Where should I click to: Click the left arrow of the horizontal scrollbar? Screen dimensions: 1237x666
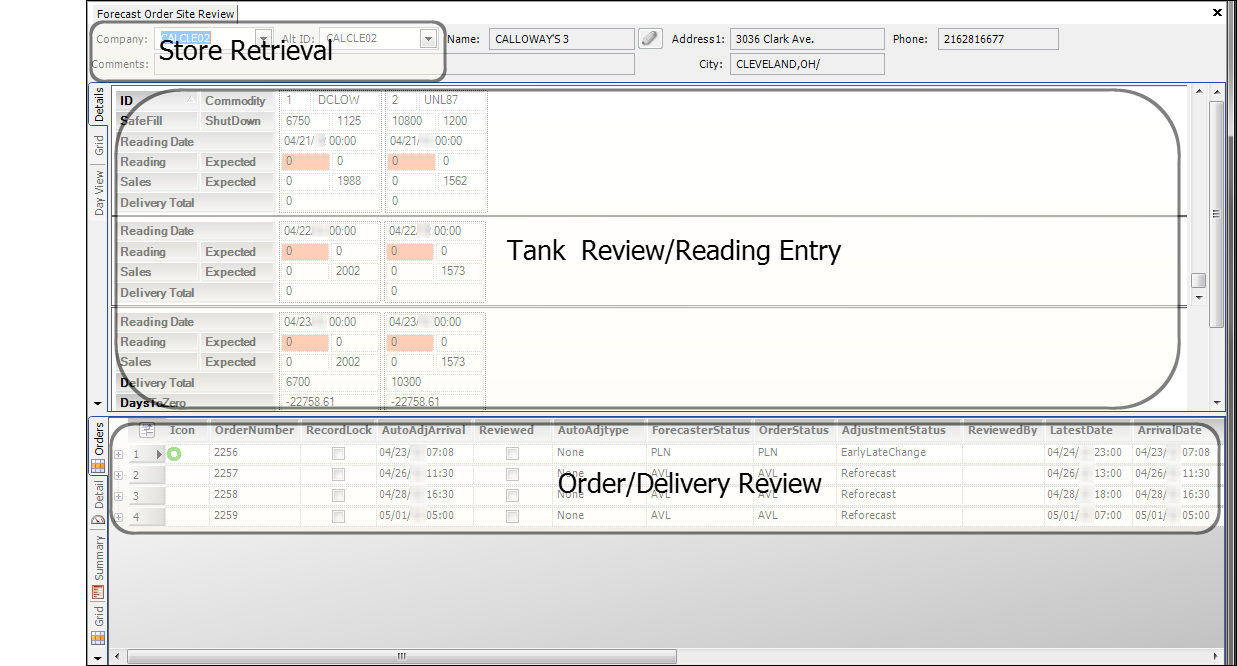pos(118,657)
